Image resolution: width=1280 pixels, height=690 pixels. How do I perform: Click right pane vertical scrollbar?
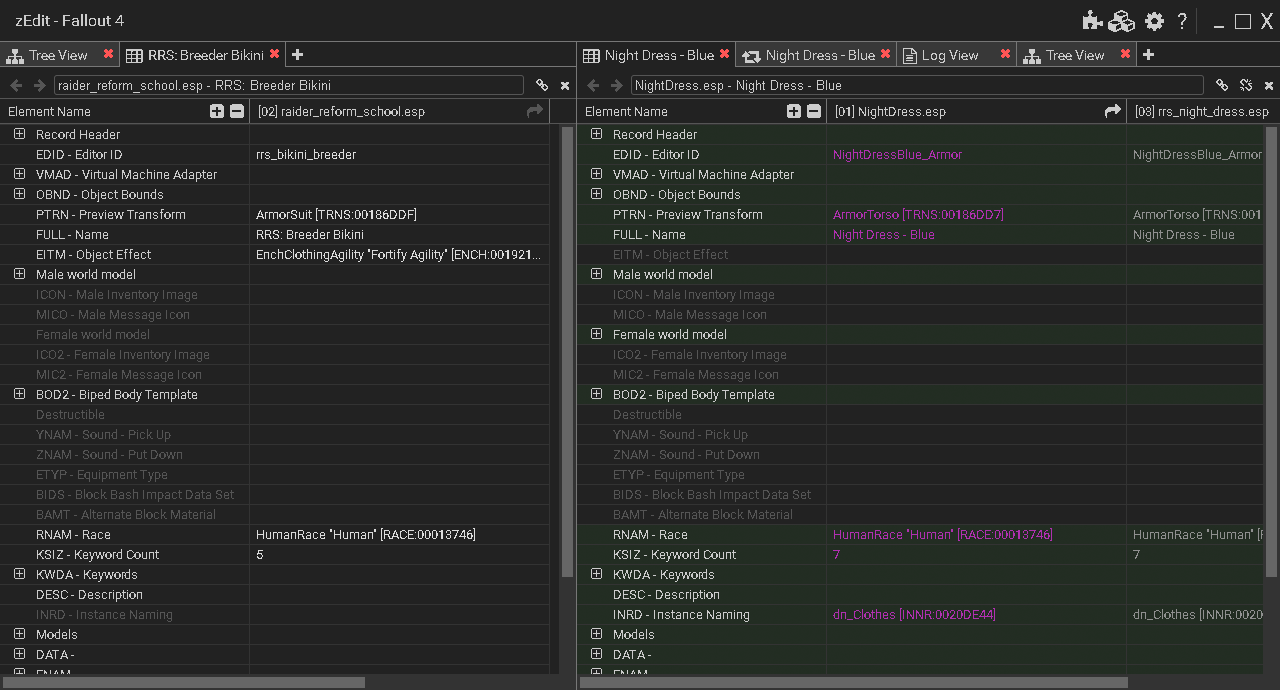1272,350
